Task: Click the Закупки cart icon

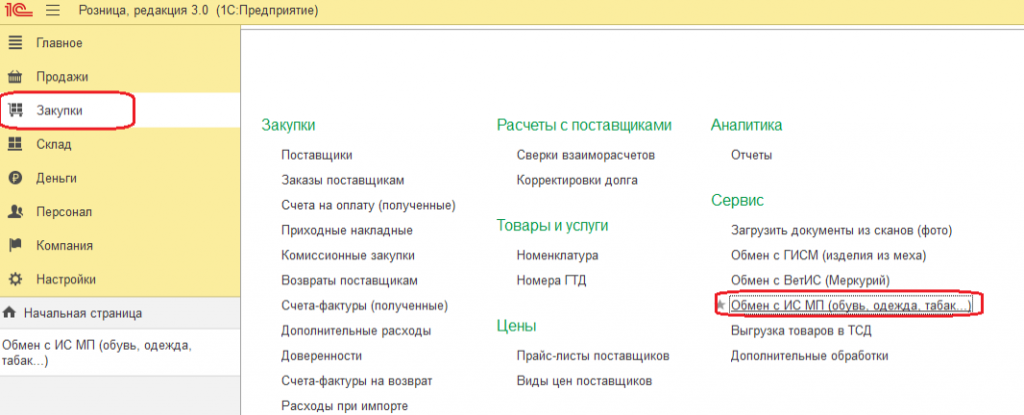Action: pos(15,110)
